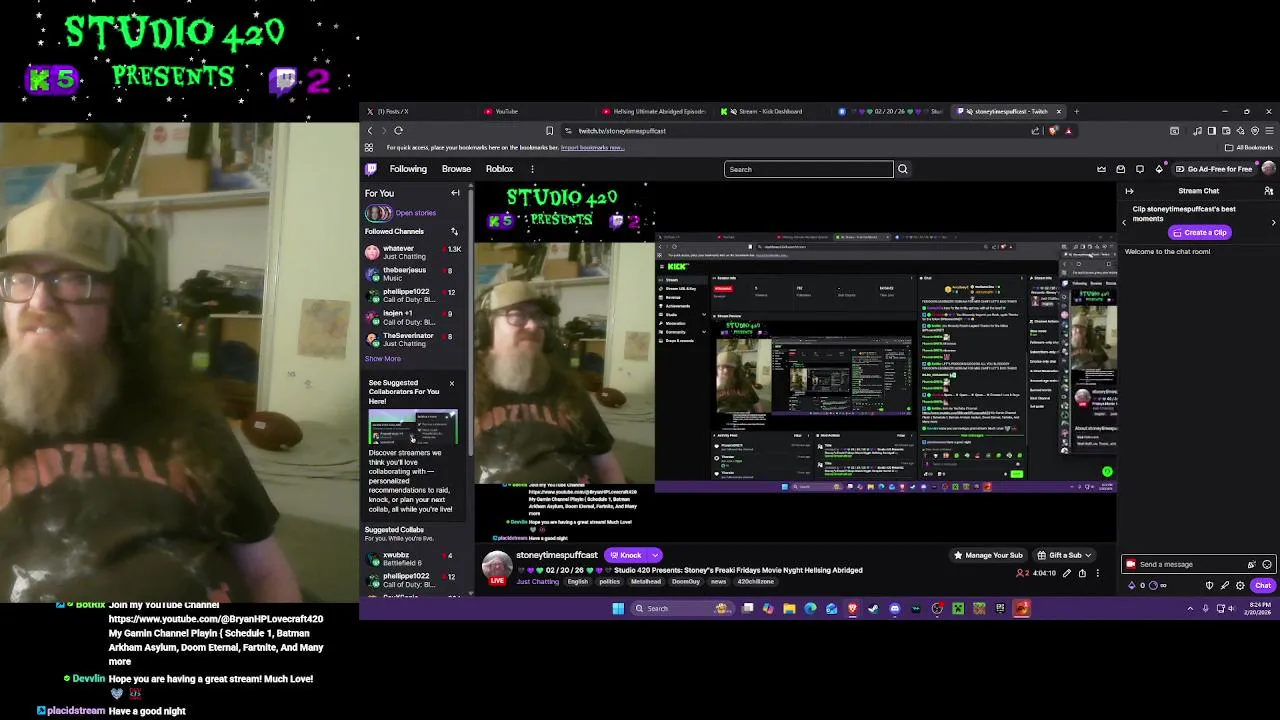Click the Just Chatting category link
1280x720 pixels.
[537, 581]
